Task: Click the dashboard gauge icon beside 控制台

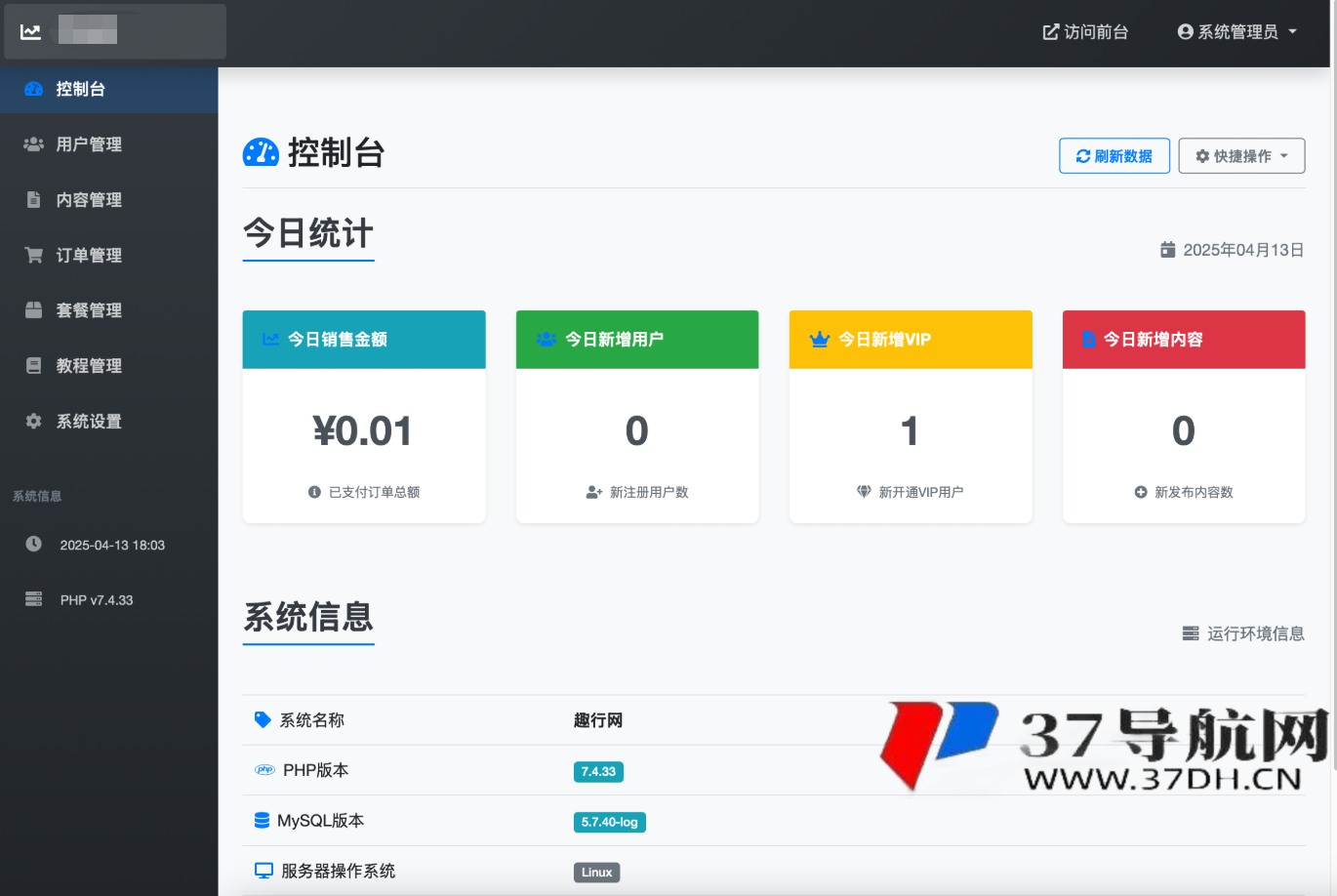Action: [258, 151]
